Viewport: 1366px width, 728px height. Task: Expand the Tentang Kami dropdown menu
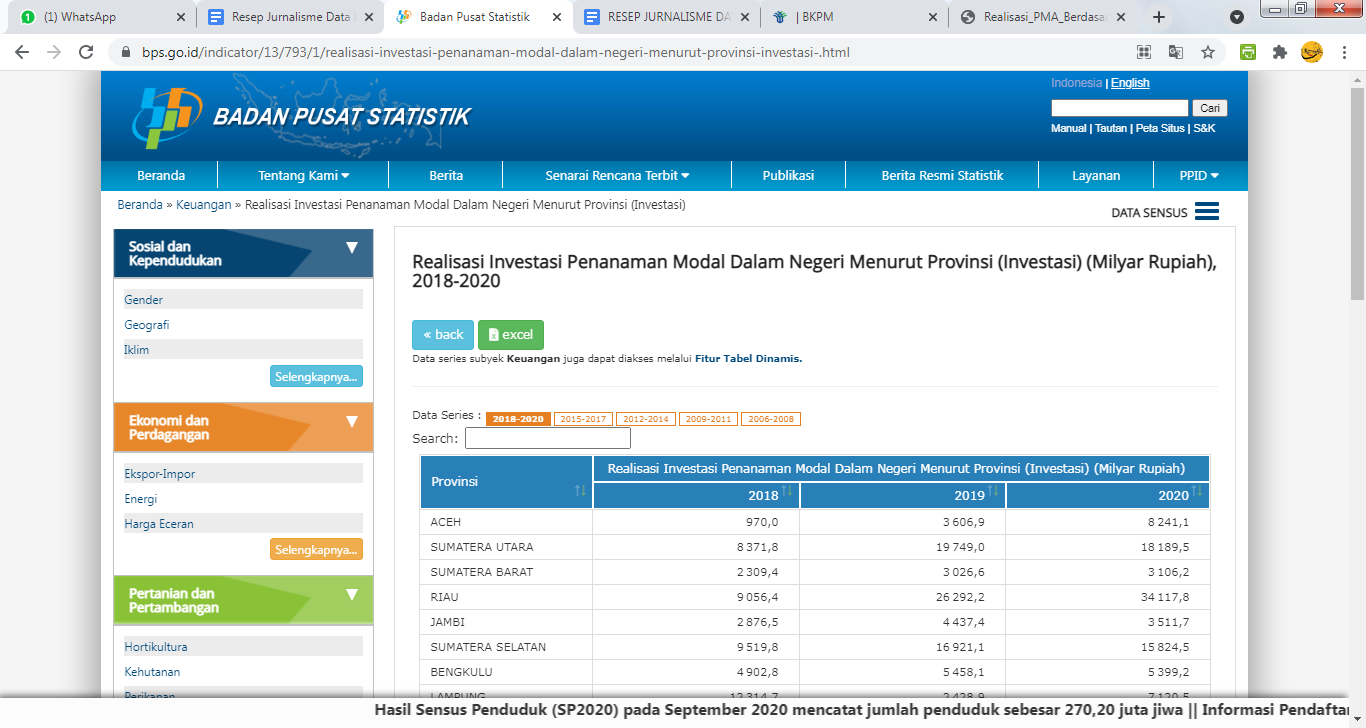(303, 175)
